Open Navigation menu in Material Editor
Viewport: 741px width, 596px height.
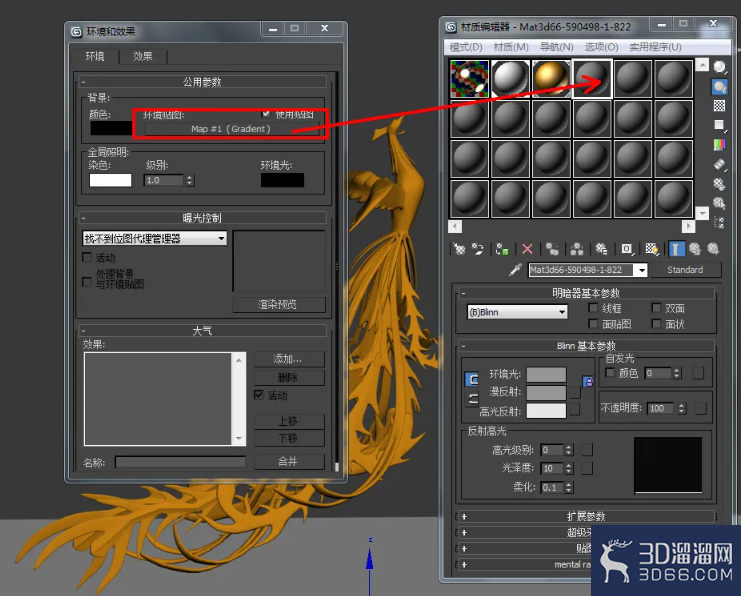[556, 47]
